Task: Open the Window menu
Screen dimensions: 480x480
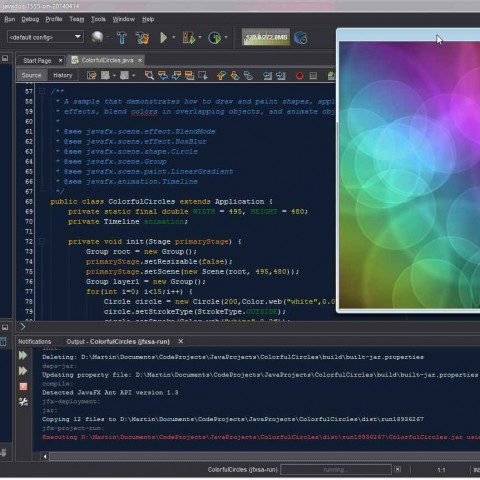Action: click(x=123, y=19)
